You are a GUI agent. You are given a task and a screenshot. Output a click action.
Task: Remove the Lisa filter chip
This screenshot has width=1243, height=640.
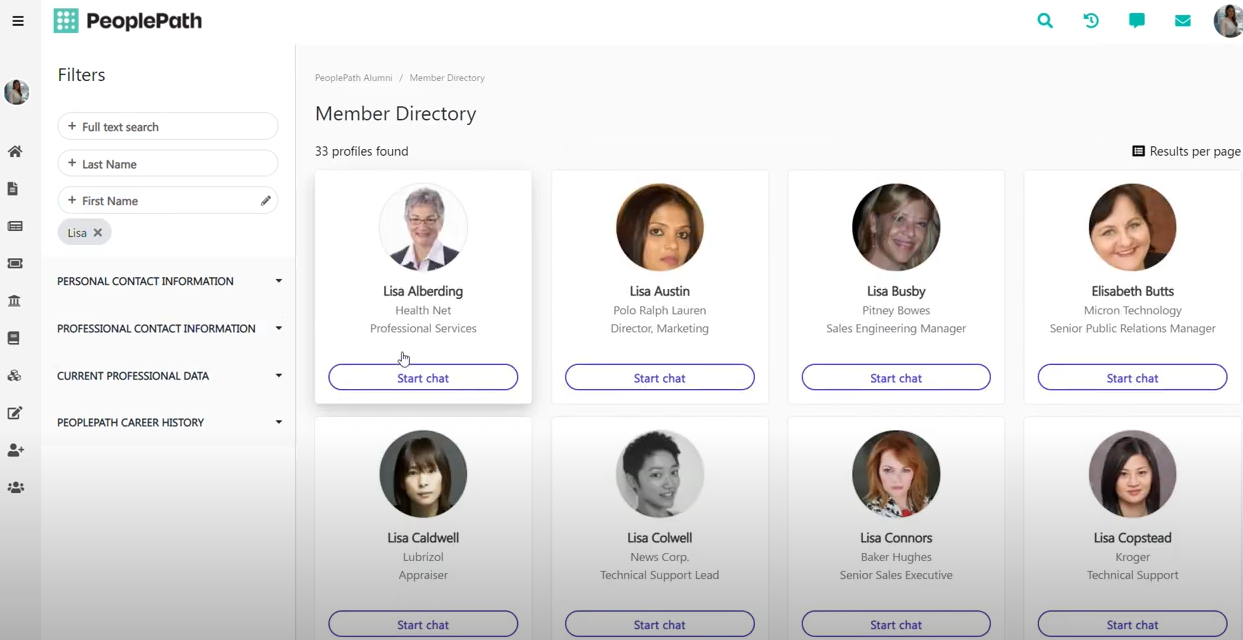[x=97, y=232]
